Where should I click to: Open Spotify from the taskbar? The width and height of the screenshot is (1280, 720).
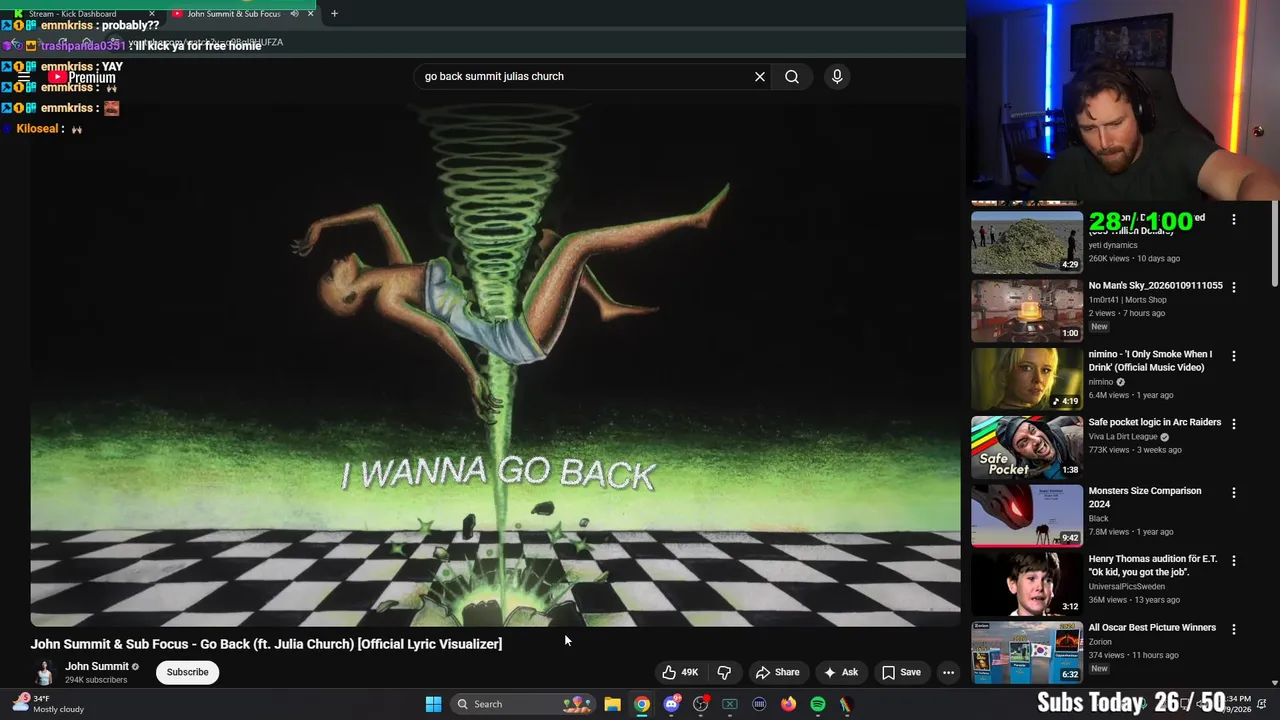[817, 704]
